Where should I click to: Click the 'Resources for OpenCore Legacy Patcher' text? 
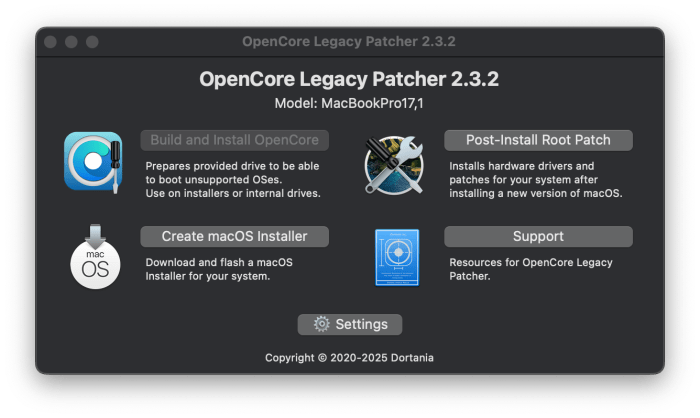point(530,269)
